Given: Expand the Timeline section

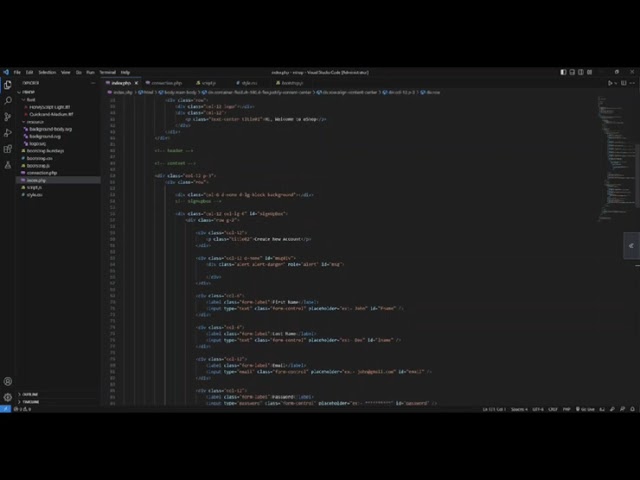Looking at the screenshot, I should tap(31, 402).
